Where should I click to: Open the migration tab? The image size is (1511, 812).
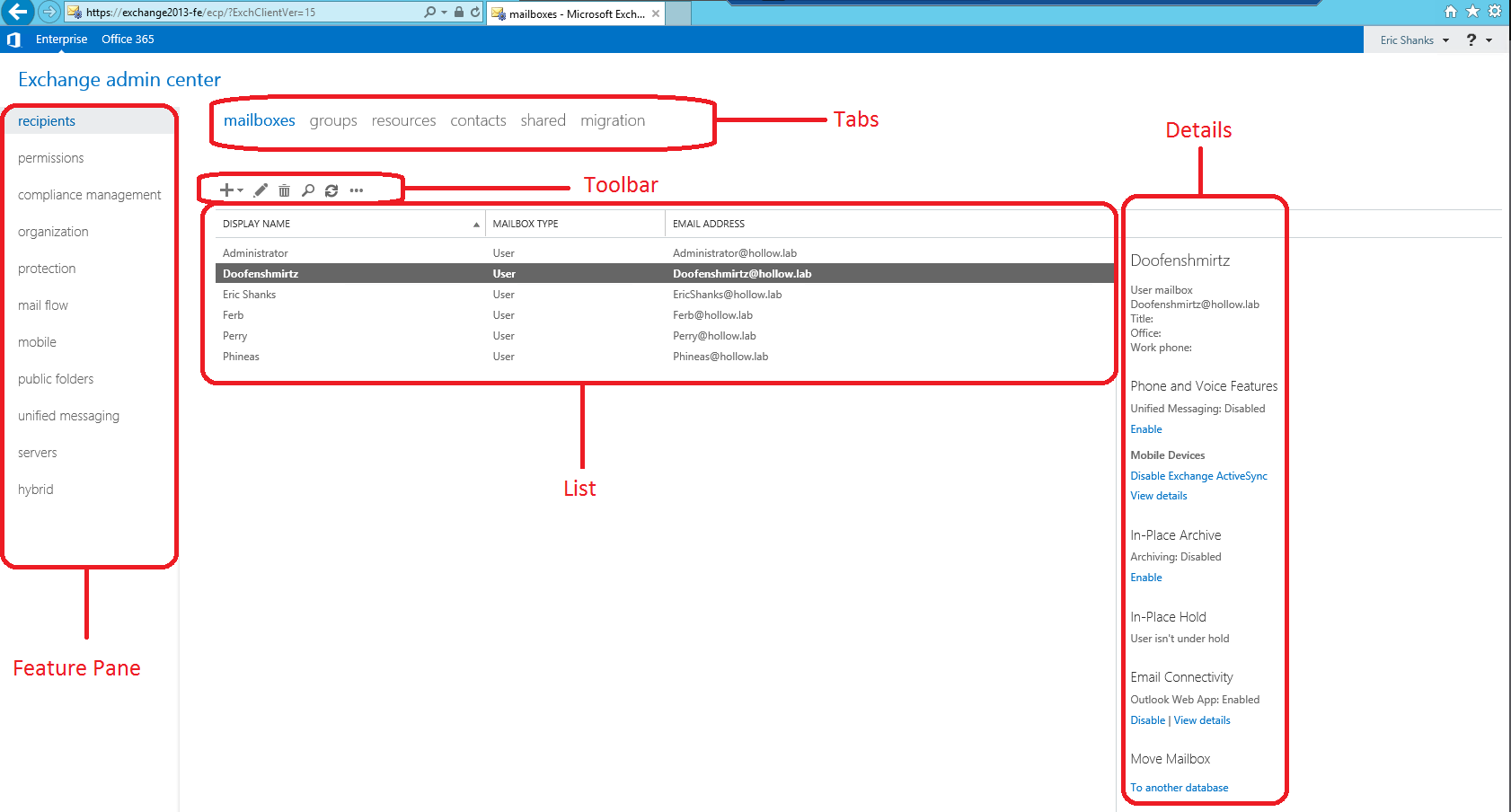pos(612,120)
